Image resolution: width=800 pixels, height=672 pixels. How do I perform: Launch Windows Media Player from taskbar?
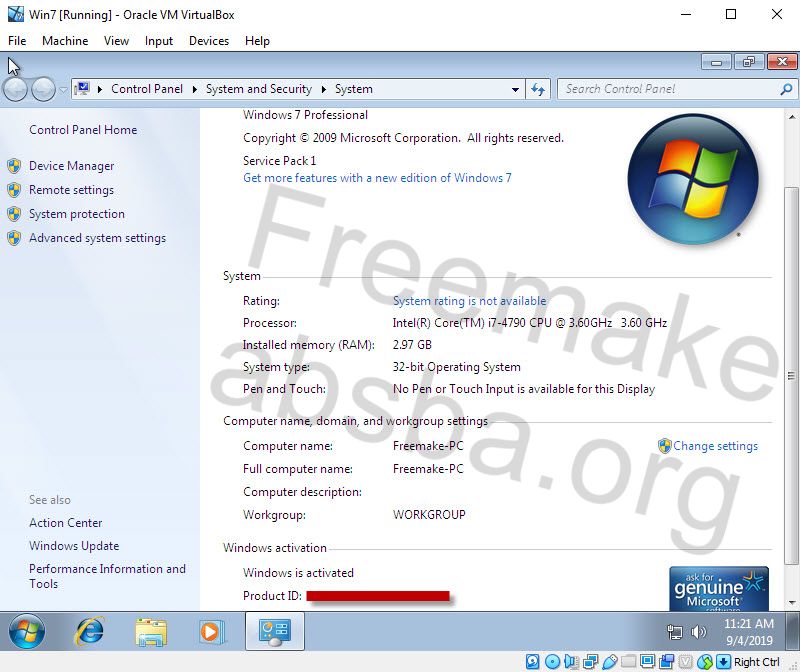point(211,632)
